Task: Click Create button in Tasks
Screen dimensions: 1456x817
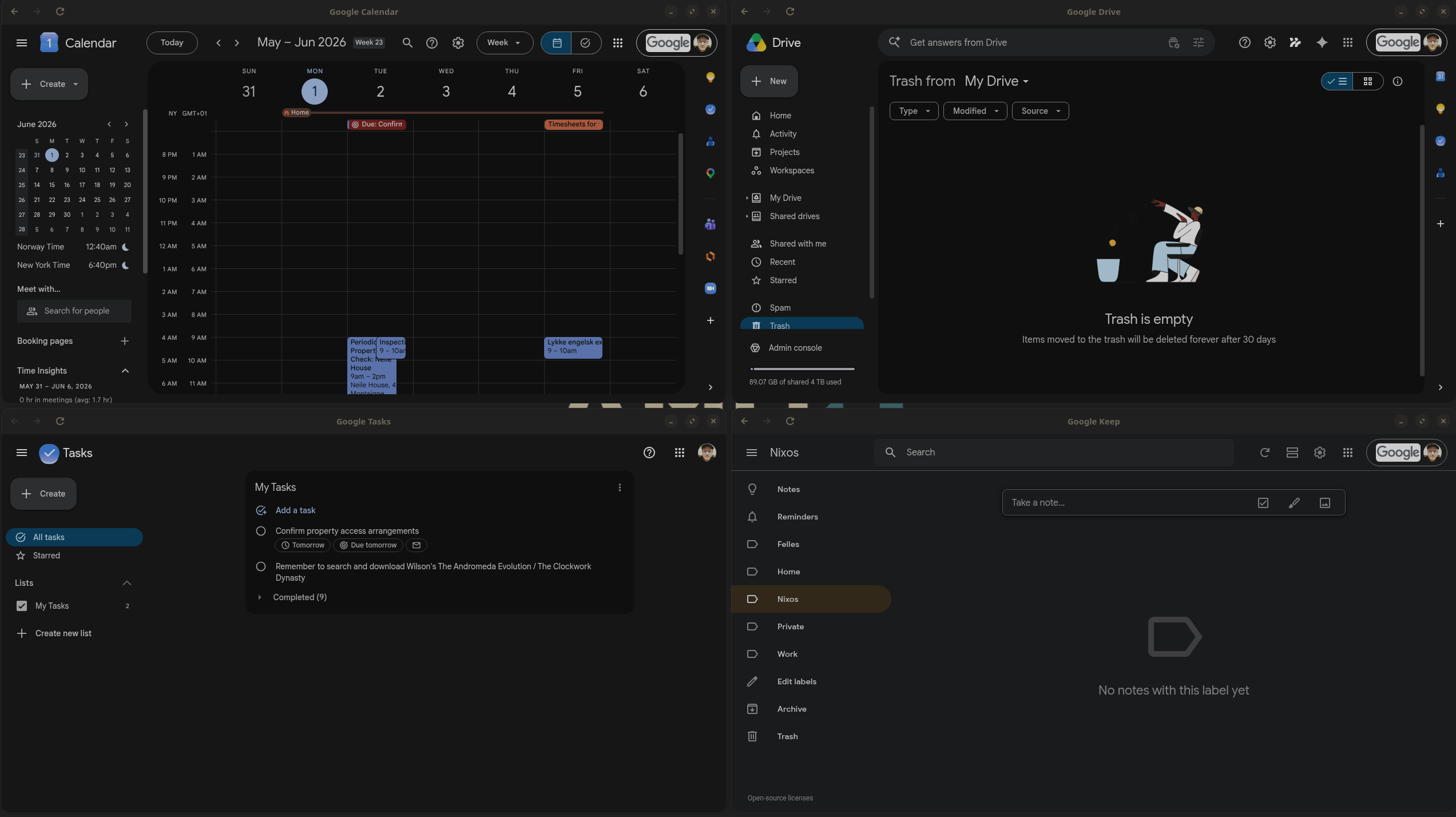Action: pyautogui.click(x=43, y=494)
